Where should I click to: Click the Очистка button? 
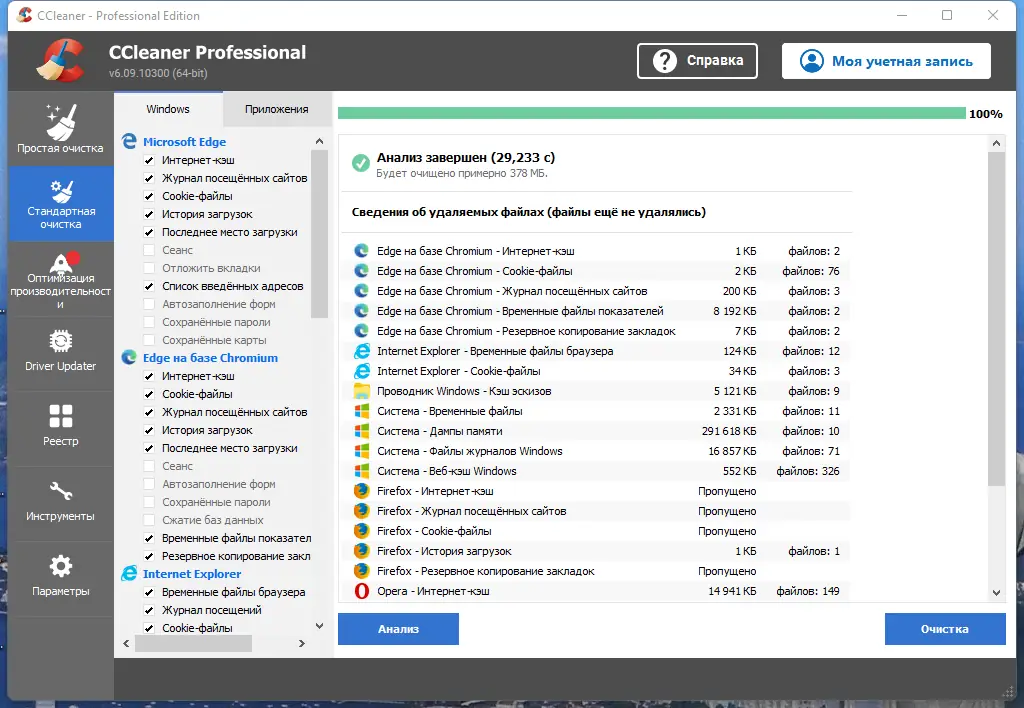point(945,629)
